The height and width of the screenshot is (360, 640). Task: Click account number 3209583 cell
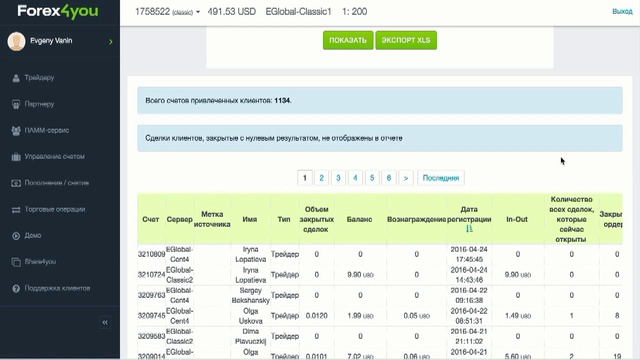tap(151, 336)
